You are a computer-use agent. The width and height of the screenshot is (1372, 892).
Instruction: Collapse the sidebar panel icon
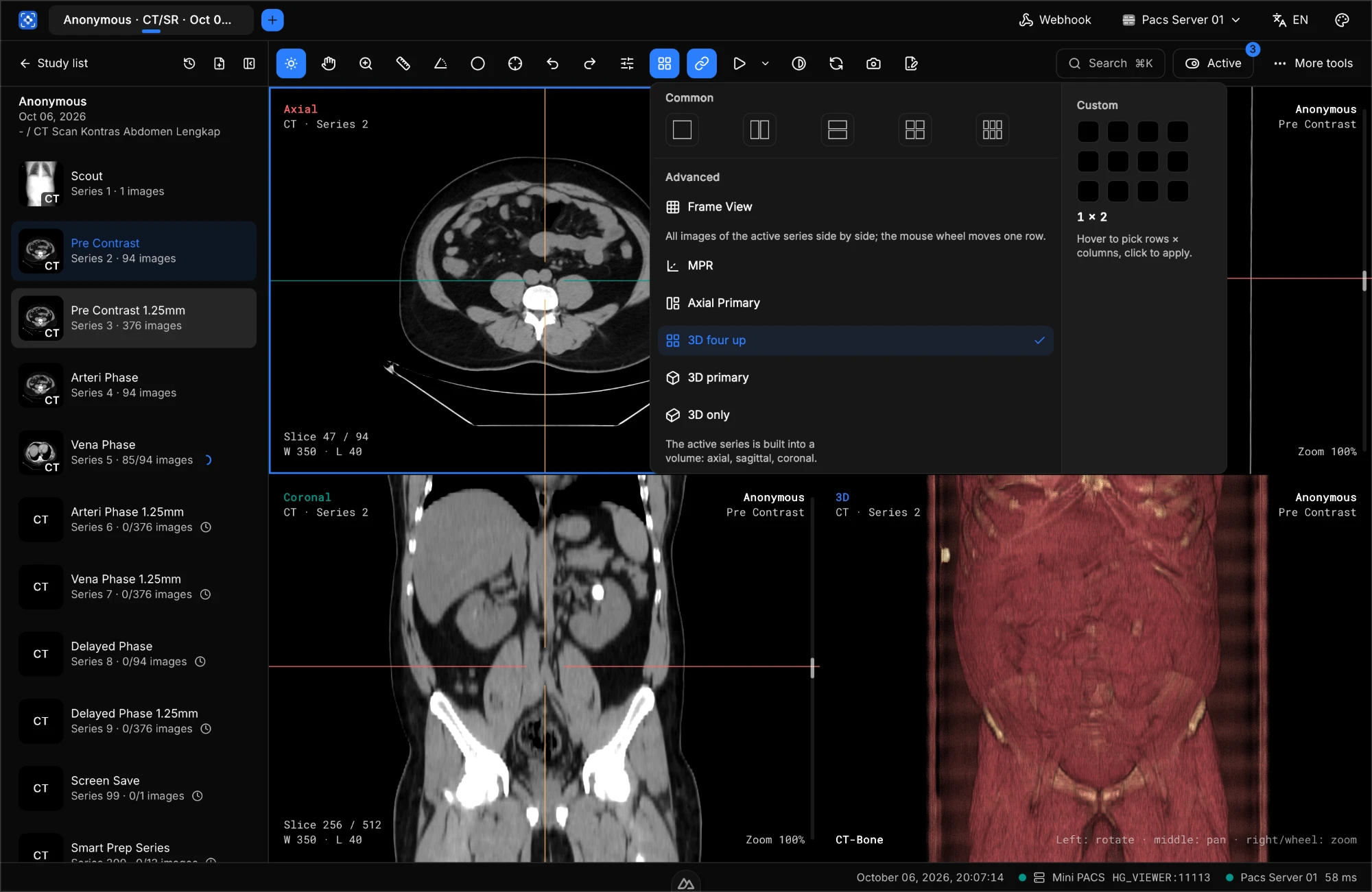pyautogui.click(x=249, y=63)
